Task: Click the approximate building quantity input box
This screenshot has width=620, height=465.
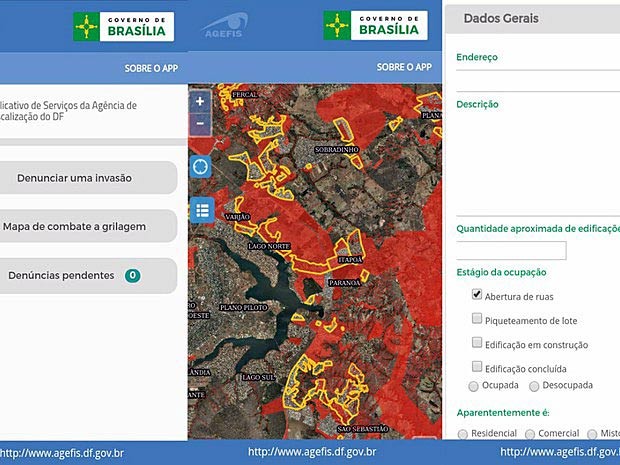Action: 511,251
